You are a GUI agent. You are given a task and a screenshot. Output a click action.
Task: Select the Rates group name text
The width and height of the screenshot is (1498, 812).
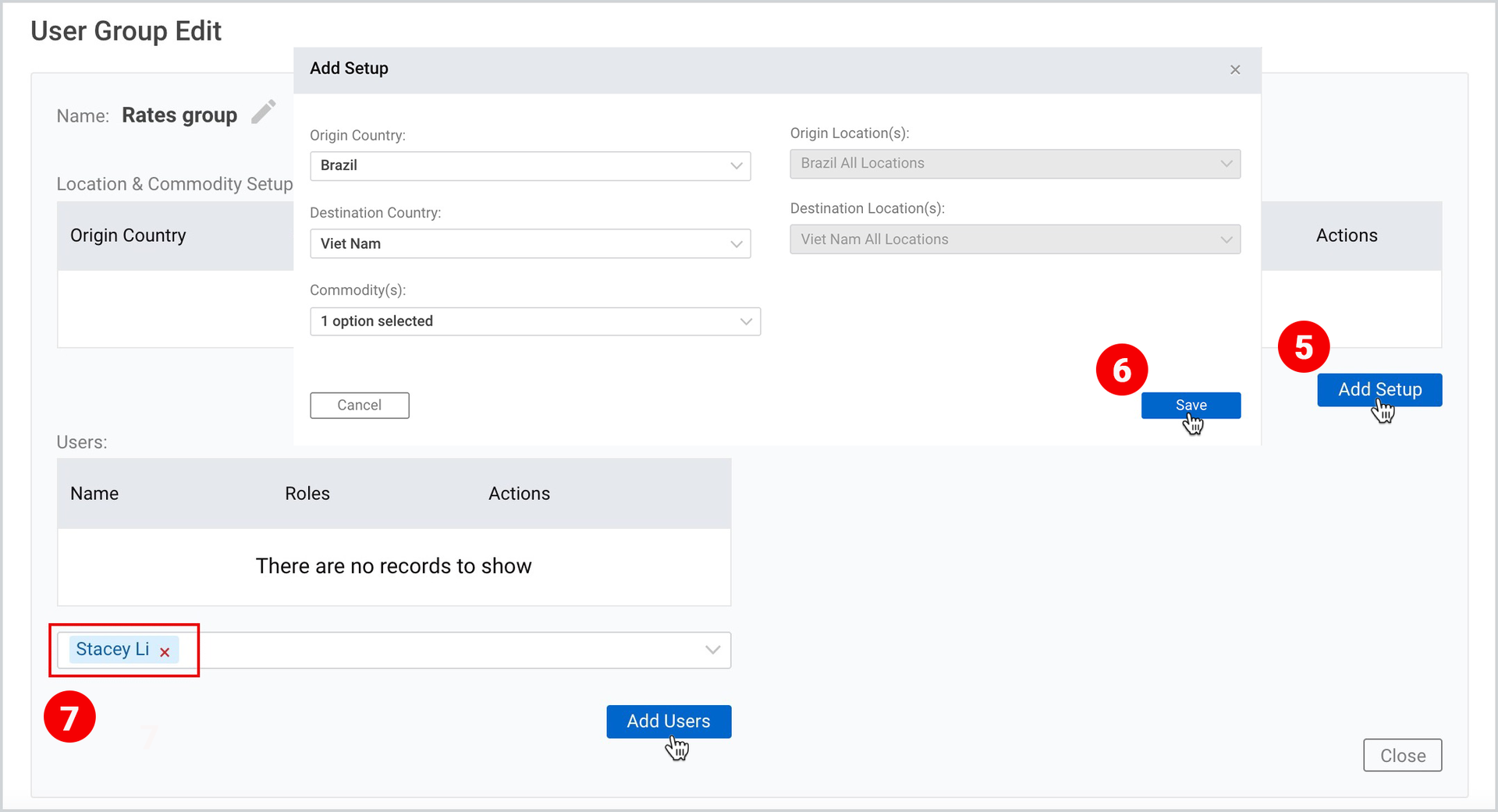(x=179, y=115)
